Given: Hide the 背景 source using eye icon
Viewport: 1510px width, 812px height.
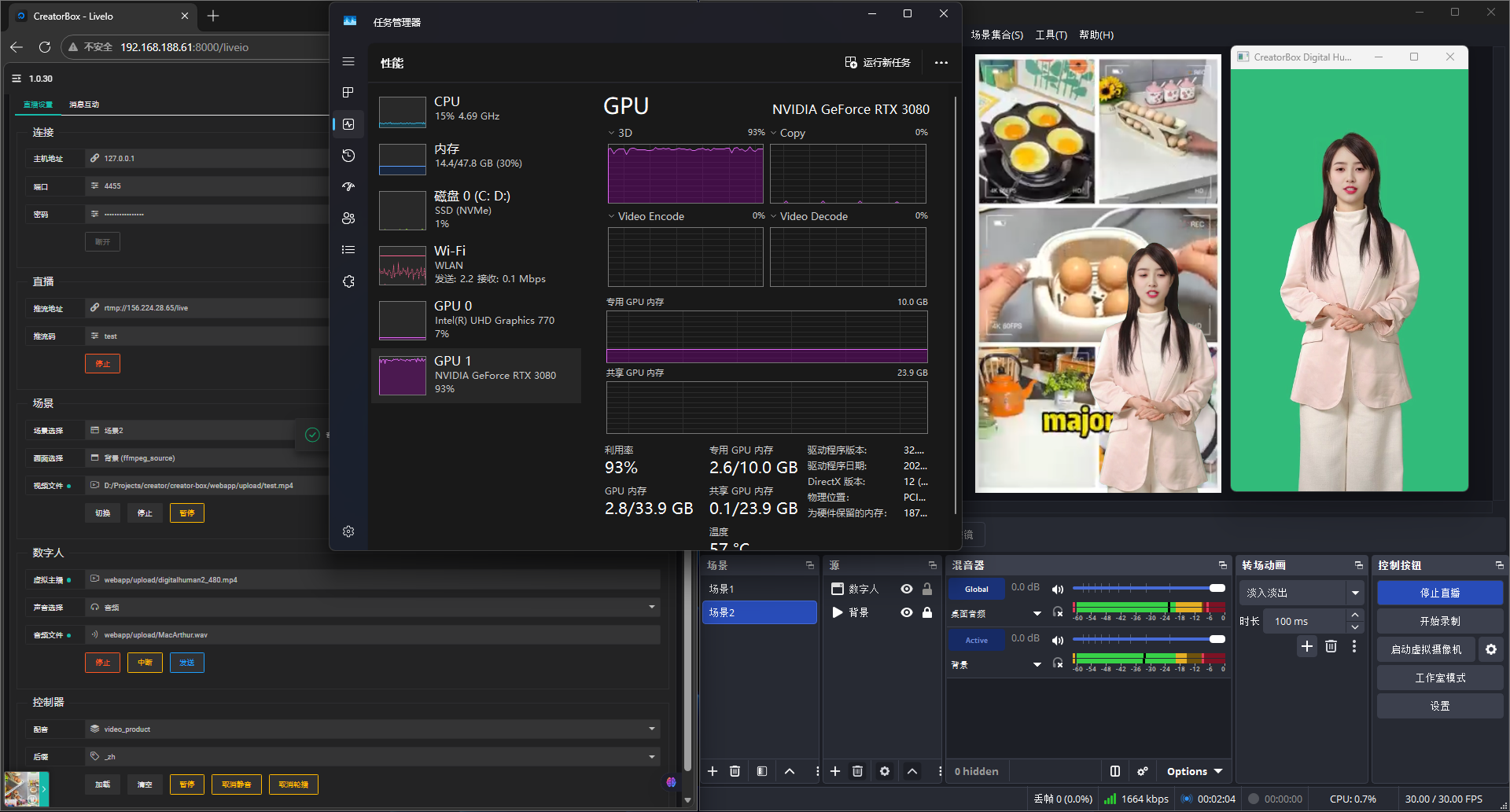Looking at the screenshot, I should [x=907, y=612].
